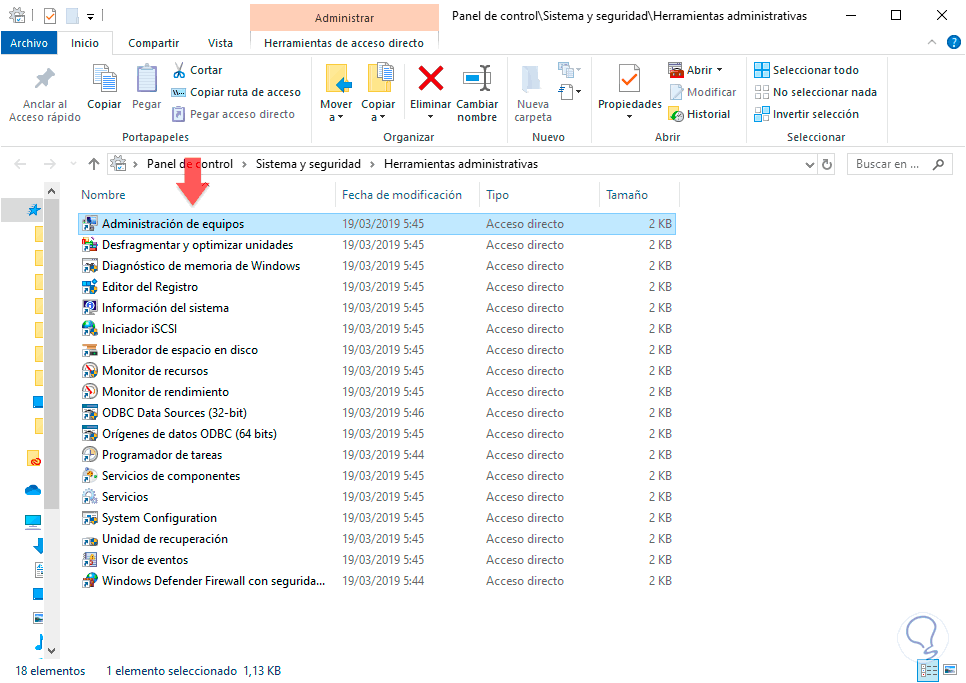Screen dimensions: 966x683
Task: Click the Propiedades checkmark icon
Action: [x=629, y=79]
